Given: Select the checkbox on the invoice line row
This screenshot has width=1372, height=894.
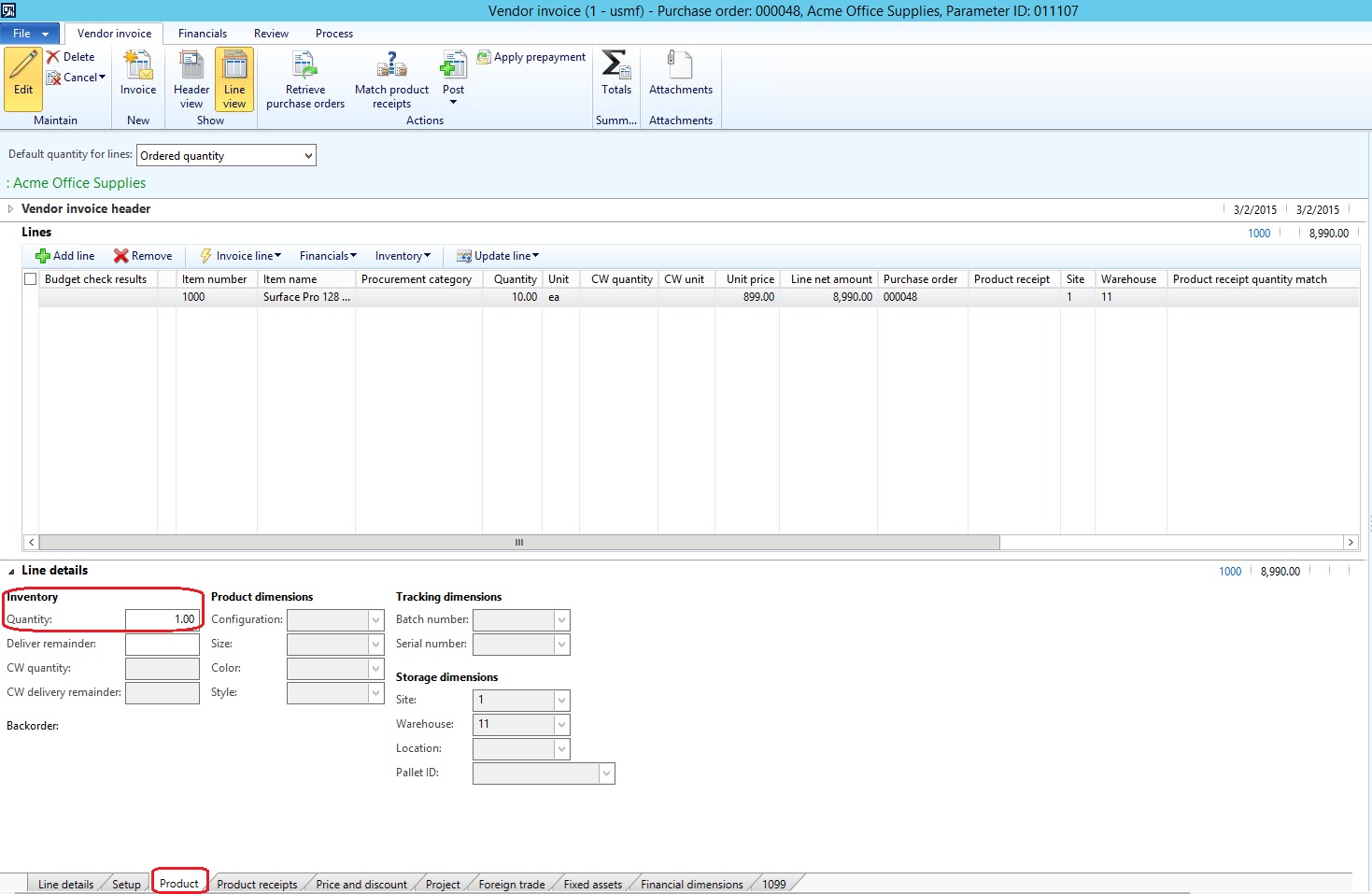Looking at the screenshot, I should pyautogui.click(x=30, y=296).
